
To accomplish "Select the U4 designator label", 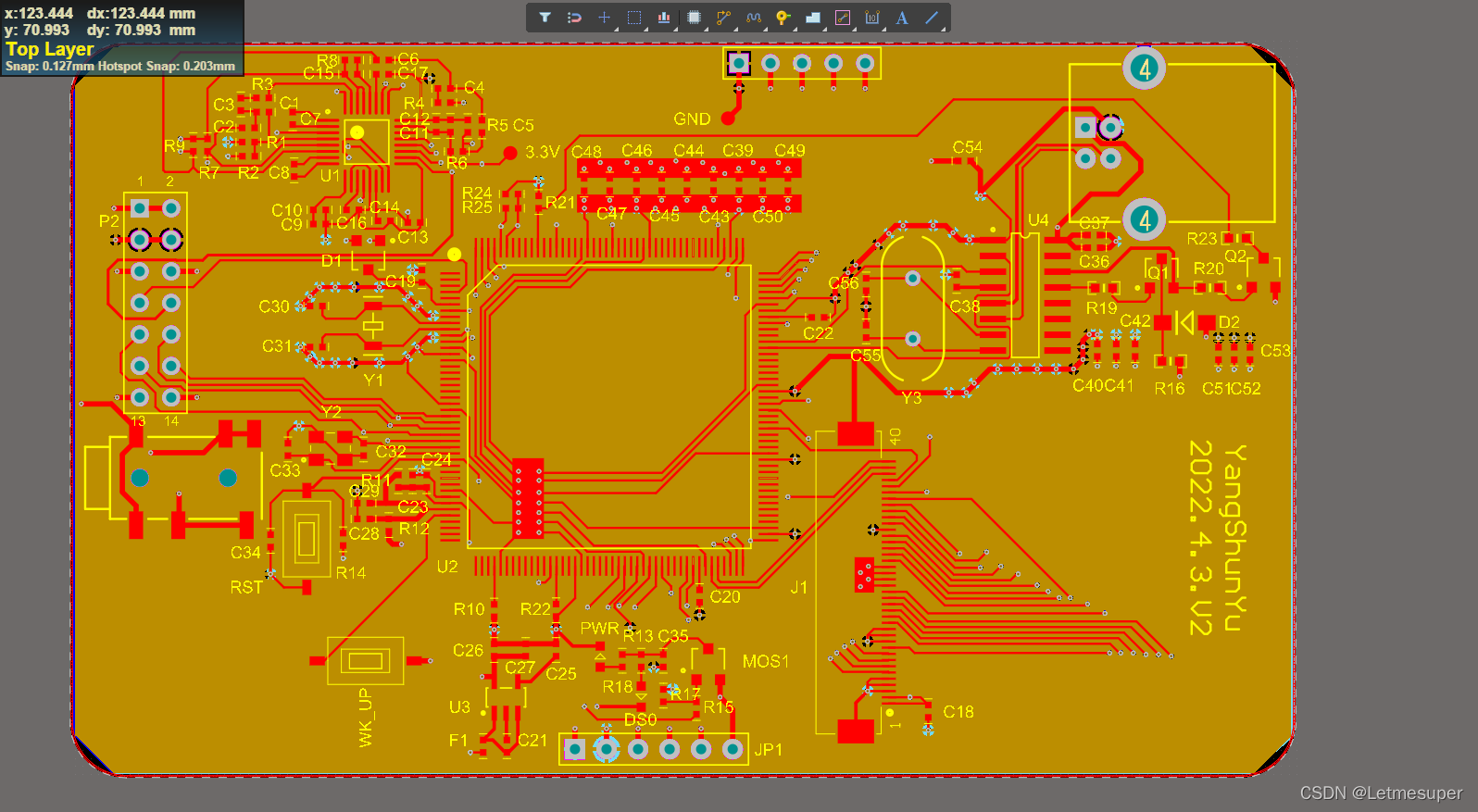I will (x=1038, y=220).
